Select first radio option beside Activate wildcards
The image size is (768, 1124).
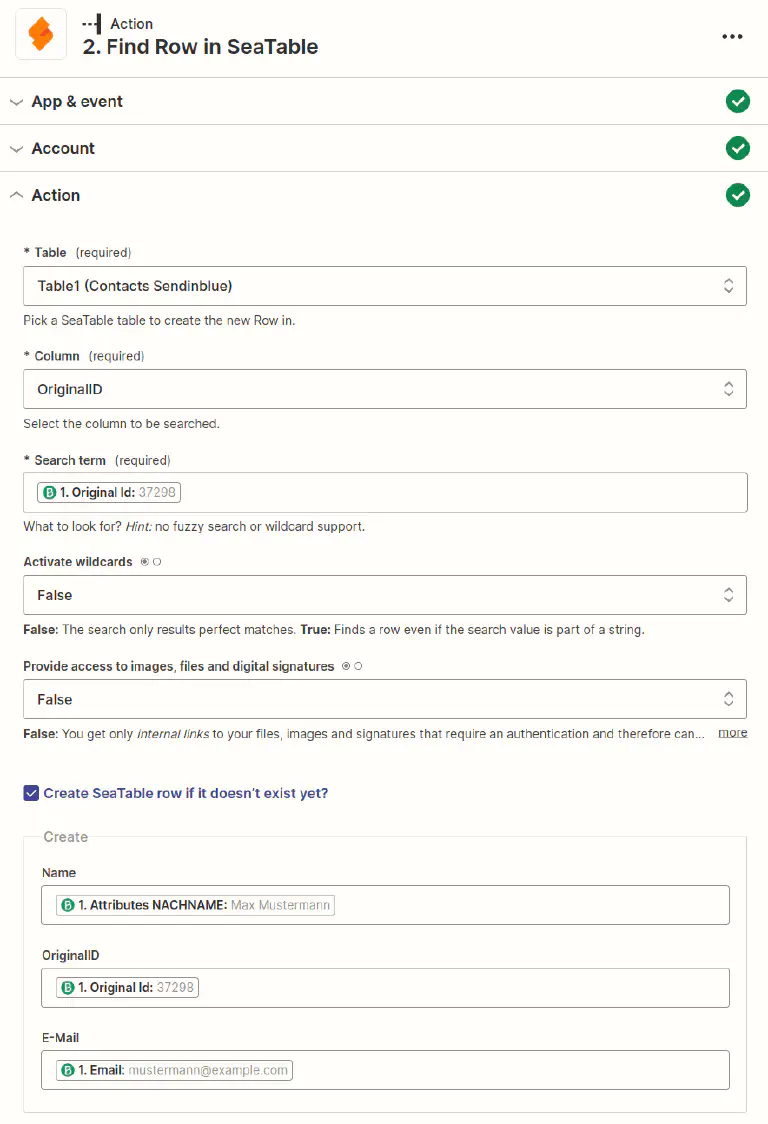click(x=145, y=562)
